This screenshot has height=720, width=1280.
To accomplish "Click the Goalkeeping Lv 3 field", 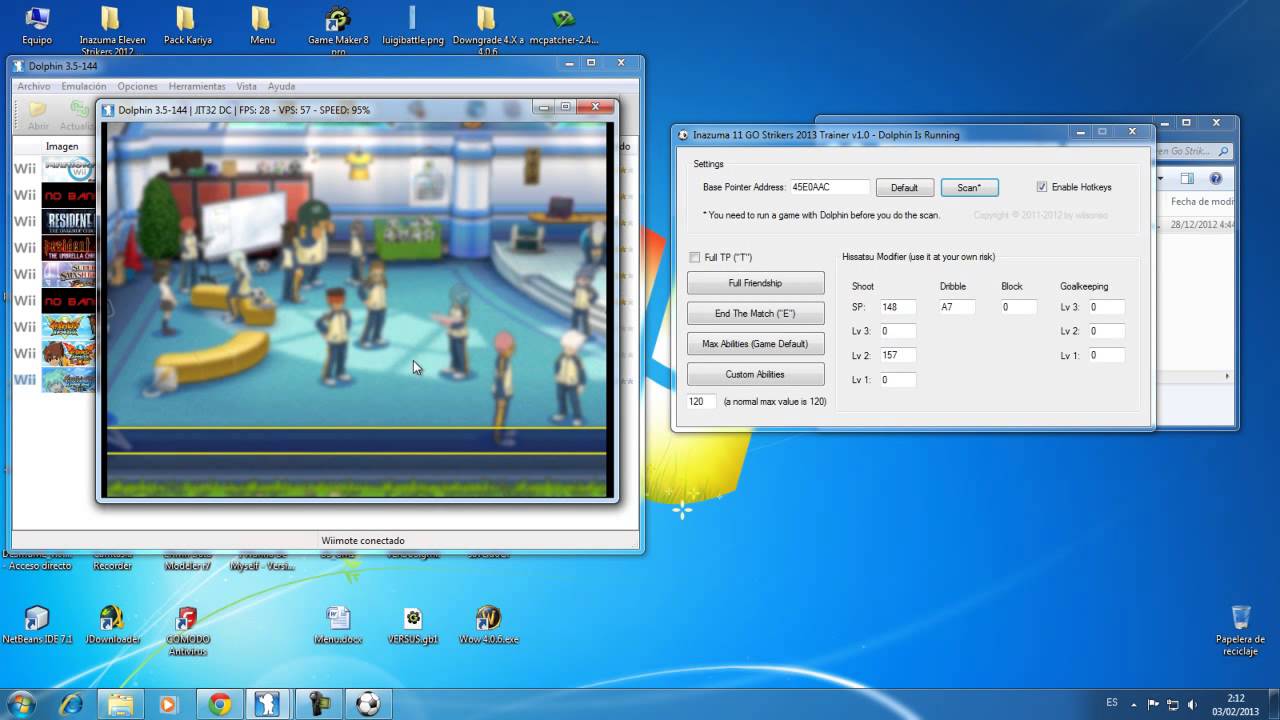I will 1106,307.
